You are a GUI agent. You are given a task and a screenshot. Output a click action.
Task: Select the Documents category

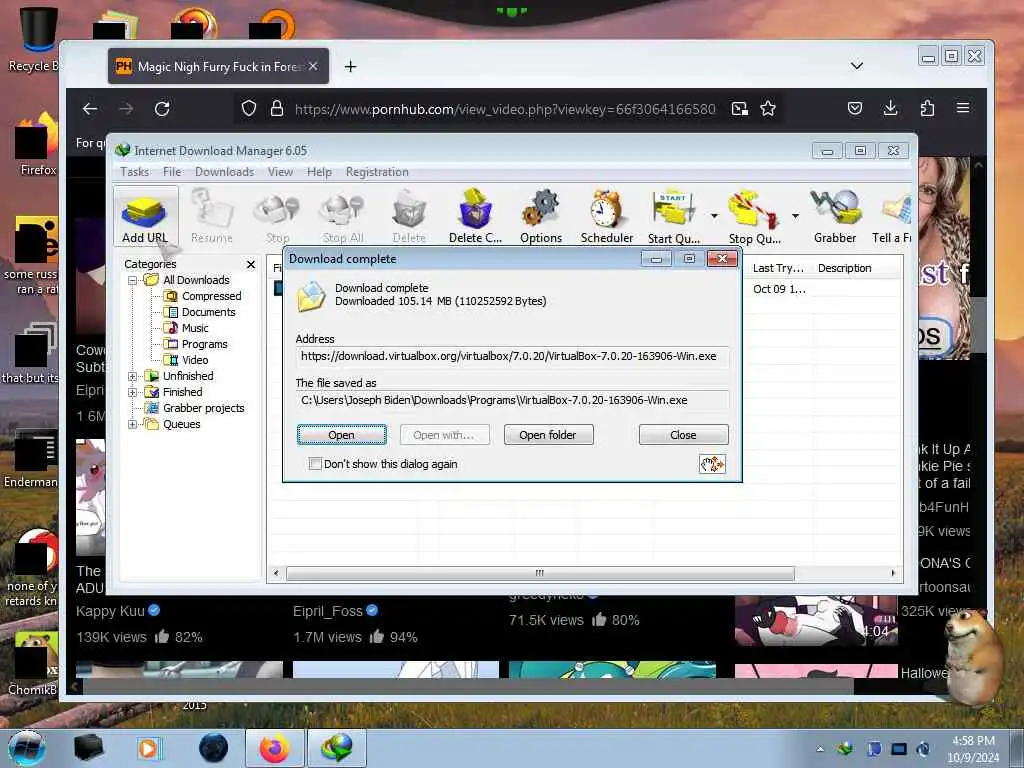(x=200, y=312)
